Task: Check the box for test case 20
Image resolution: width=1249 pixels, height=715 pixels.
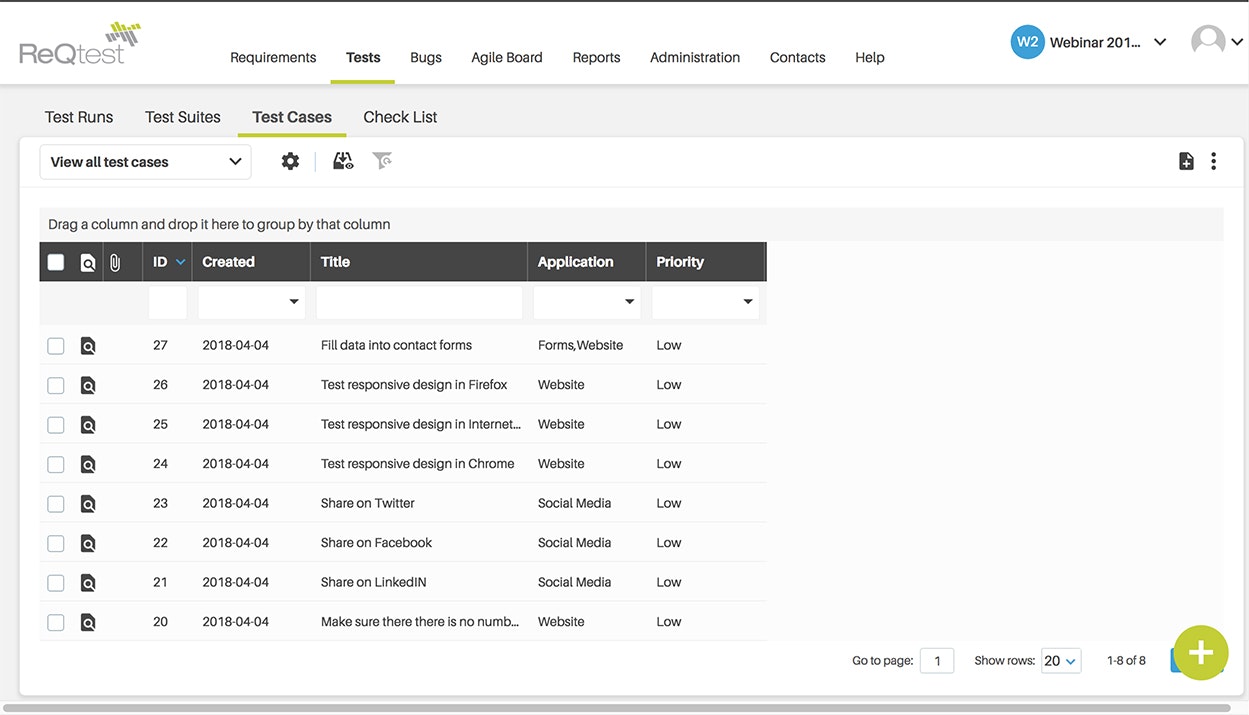Action: pyautogui.click(x=56, y=622)
